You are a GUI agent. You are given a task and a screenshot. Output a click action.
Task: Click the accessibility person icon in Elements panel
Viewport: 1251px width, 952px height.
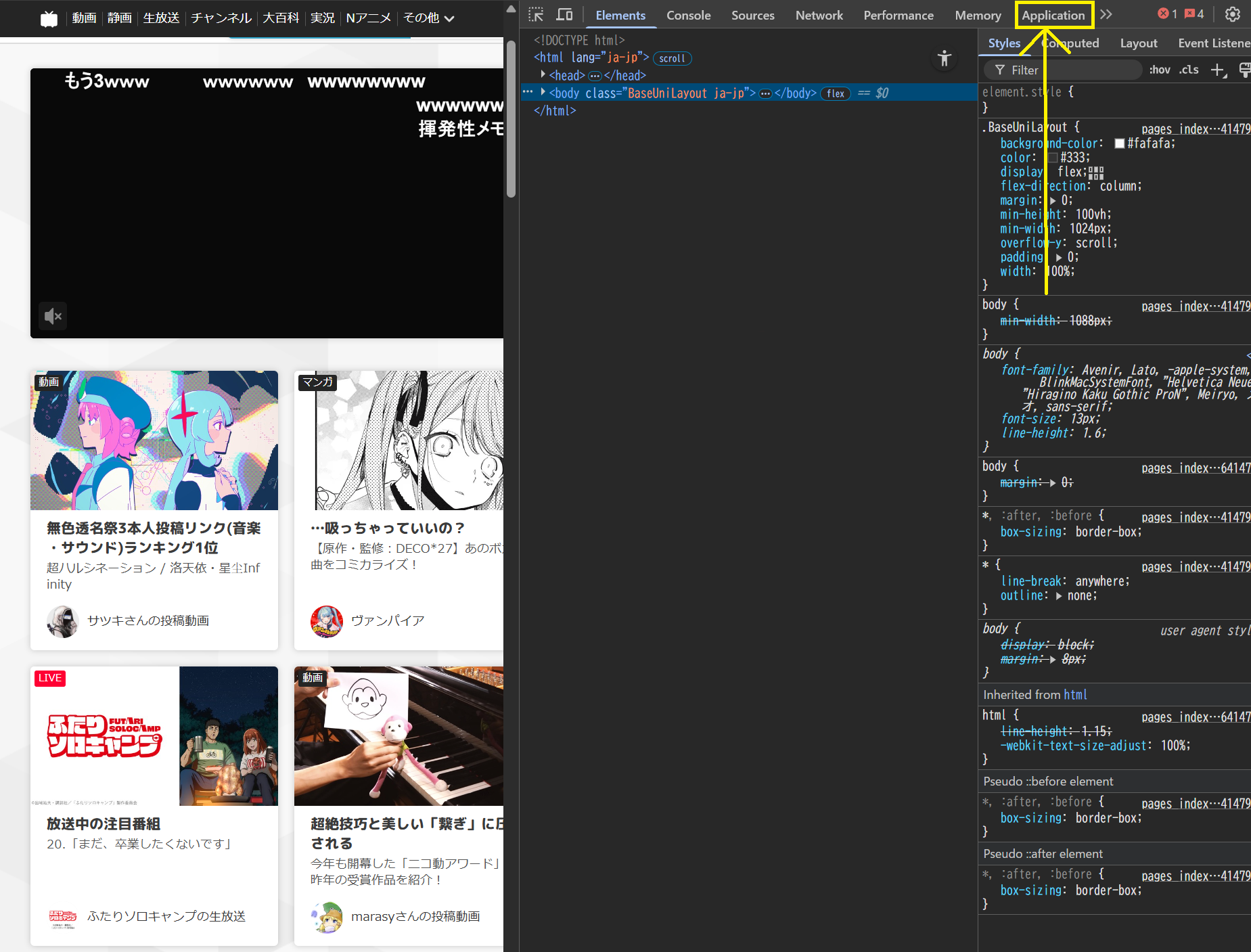point(945,58)
